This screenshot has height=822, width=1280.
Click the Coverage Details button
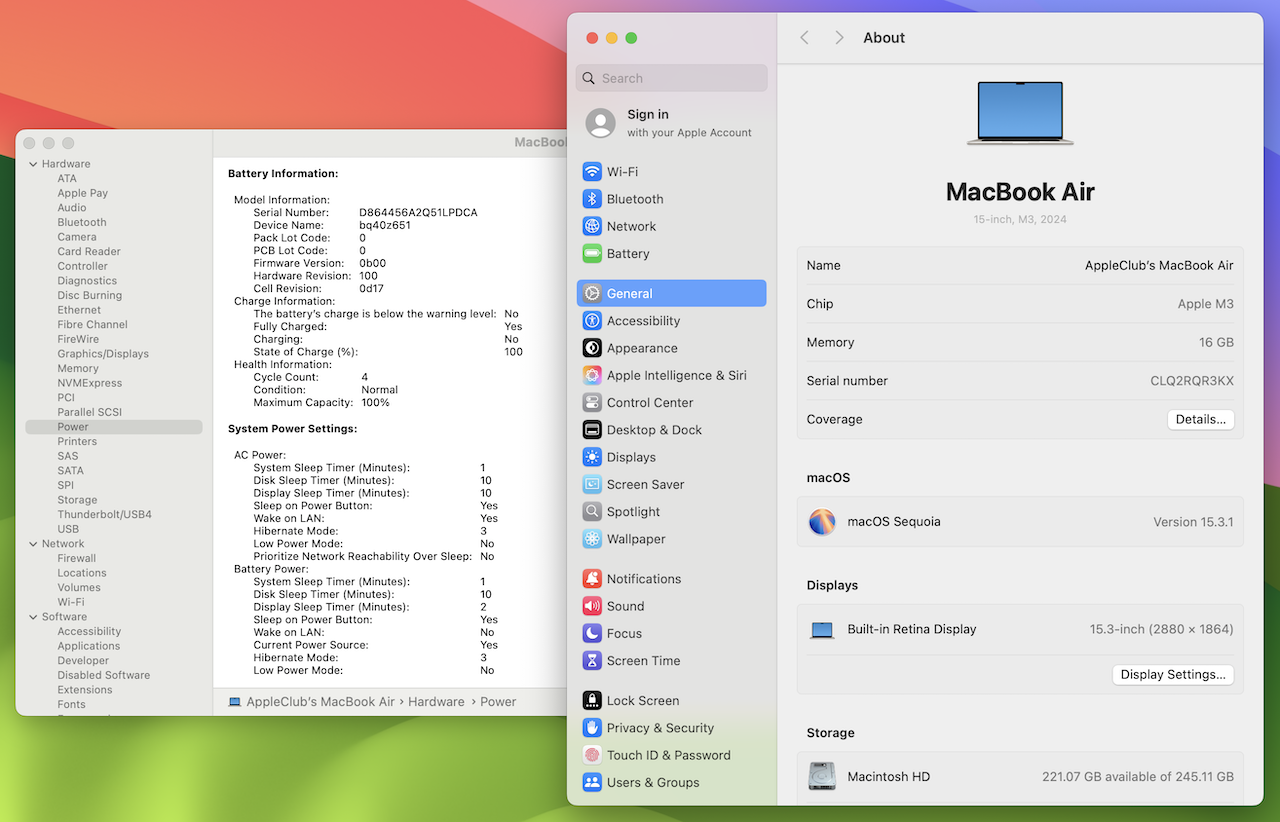coord(1201,419)
